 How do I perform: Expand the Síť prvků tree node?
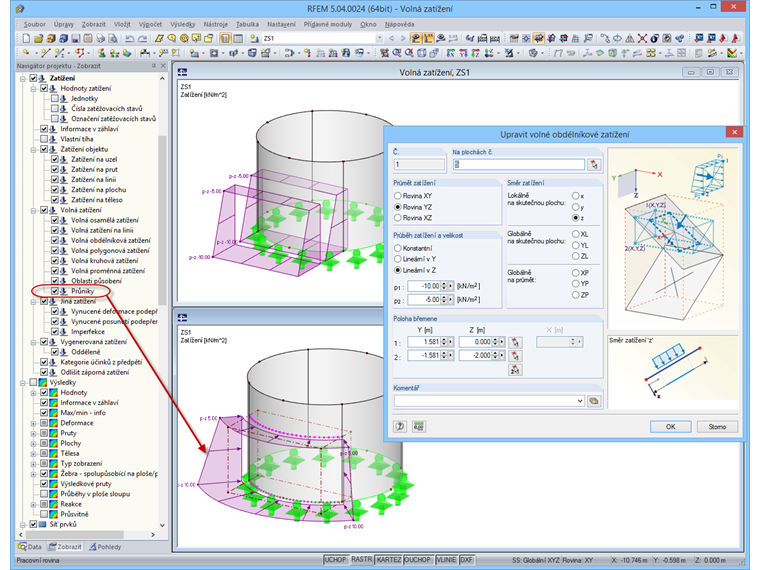click(23, 524)
